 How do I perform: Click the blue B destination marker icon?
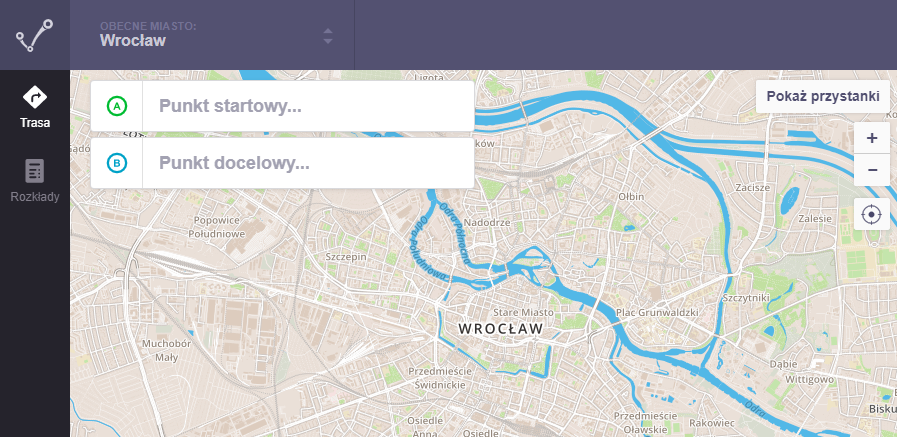tap(117, 163)
